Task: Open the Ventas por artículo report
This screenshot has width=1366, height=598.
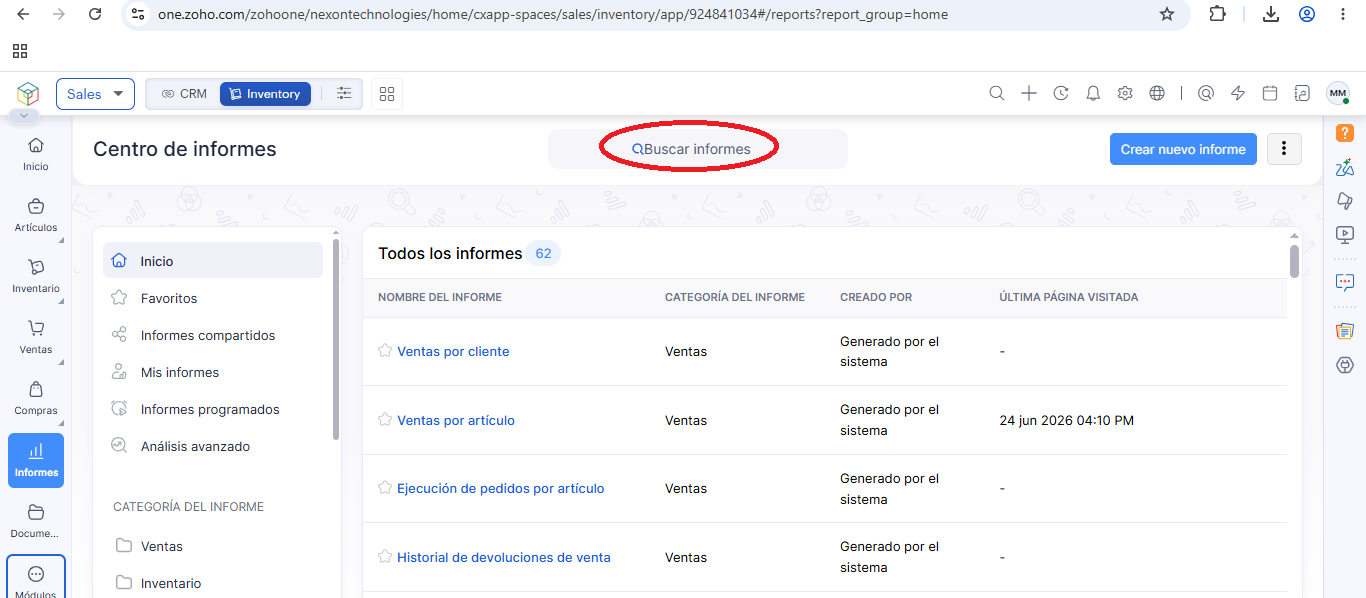Action: point(456,420)
